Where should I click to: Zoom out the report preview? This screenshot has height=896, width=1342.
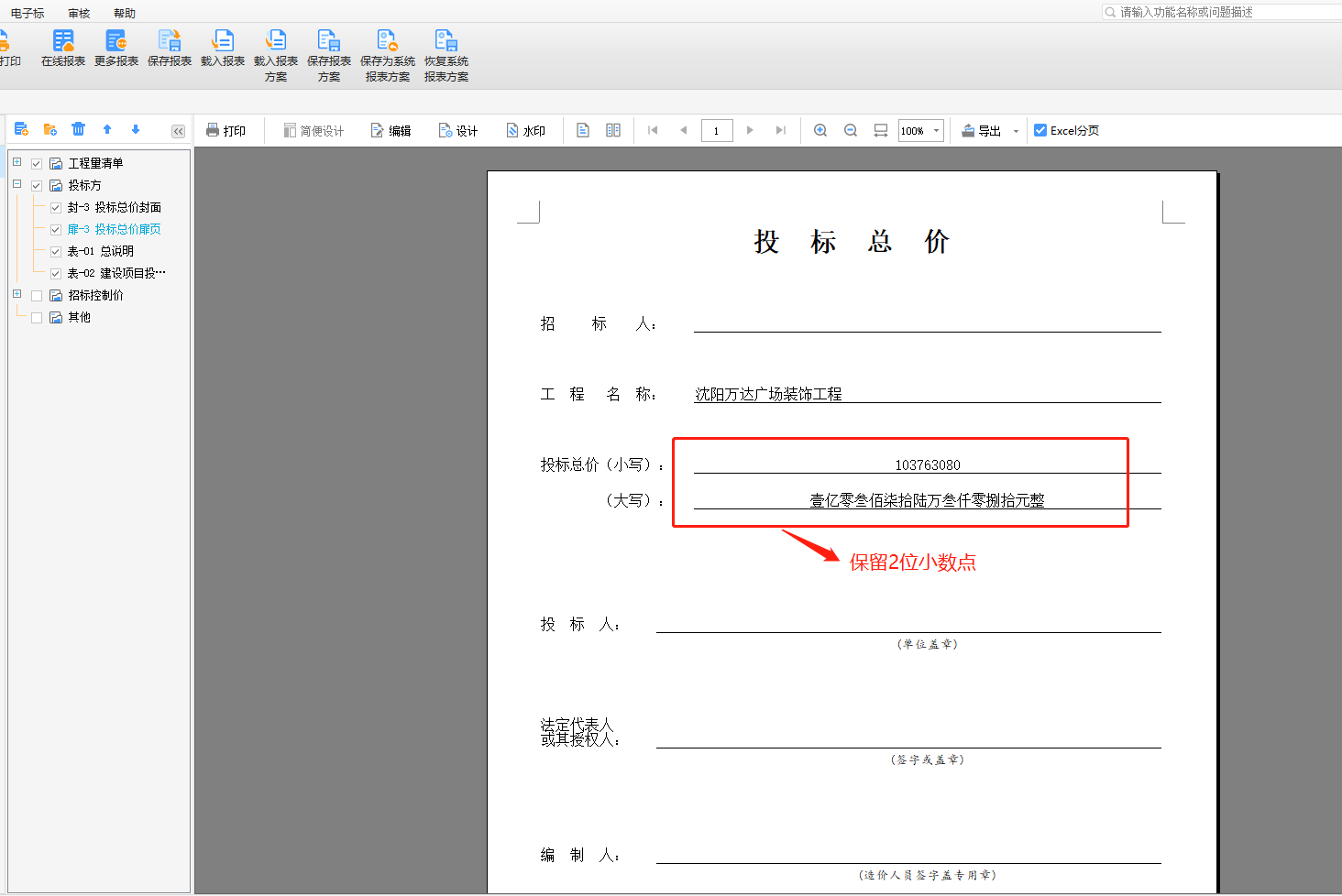pos(851,130)
